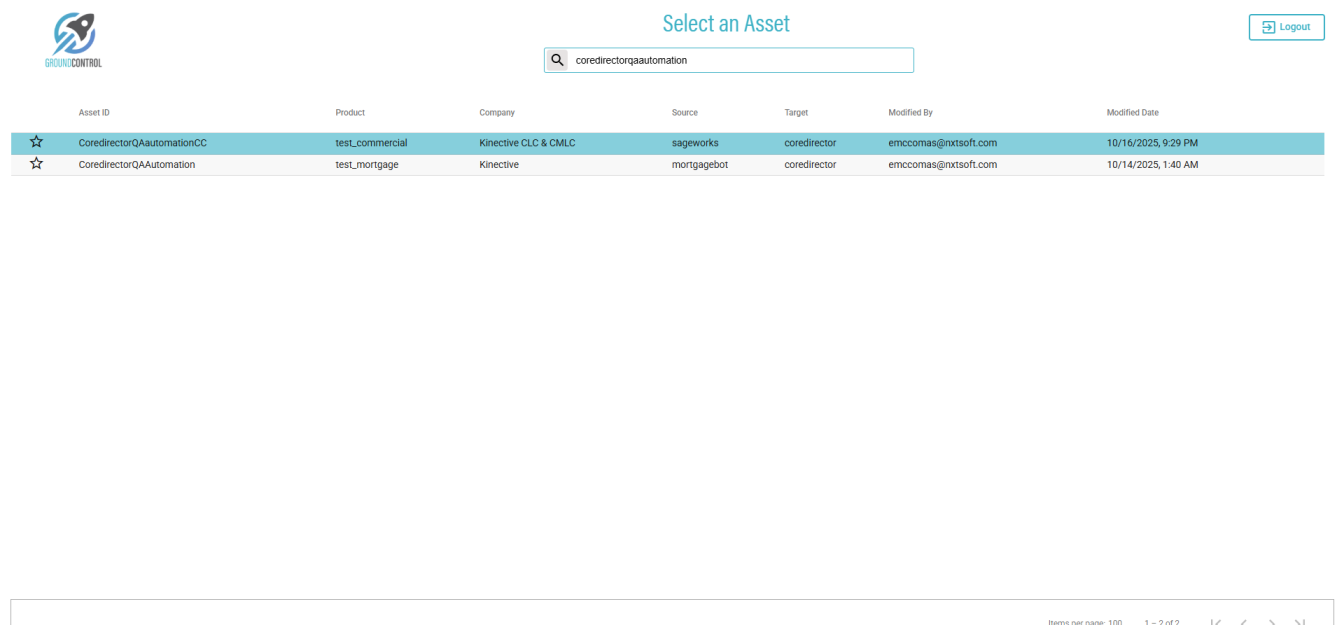Favorite the CoredirectorQAautomationCC asset star

click(36, 142)
